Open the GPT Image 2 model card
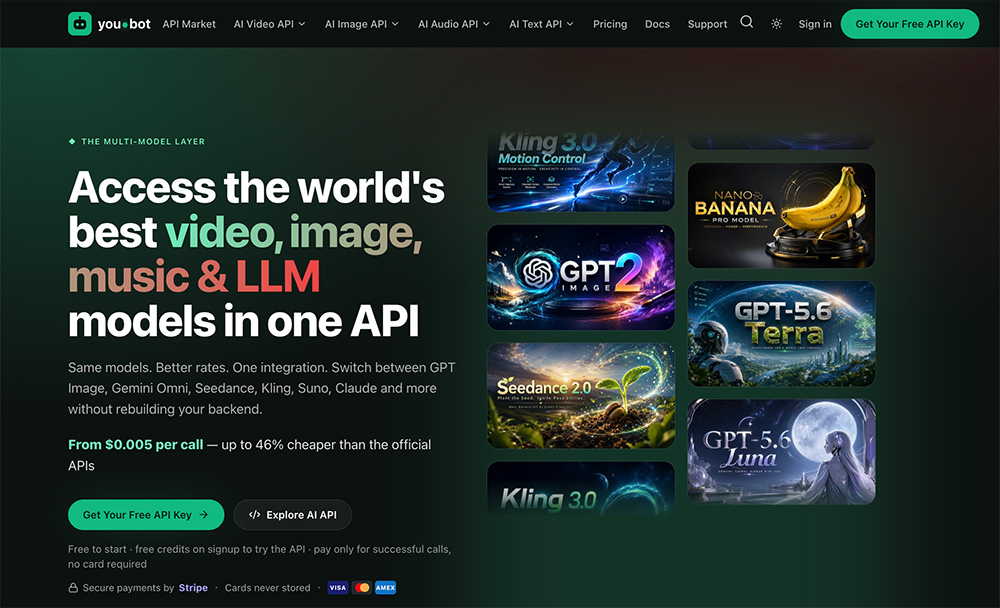The height and width of the screenshot is (608, 1000). (580, 277)
